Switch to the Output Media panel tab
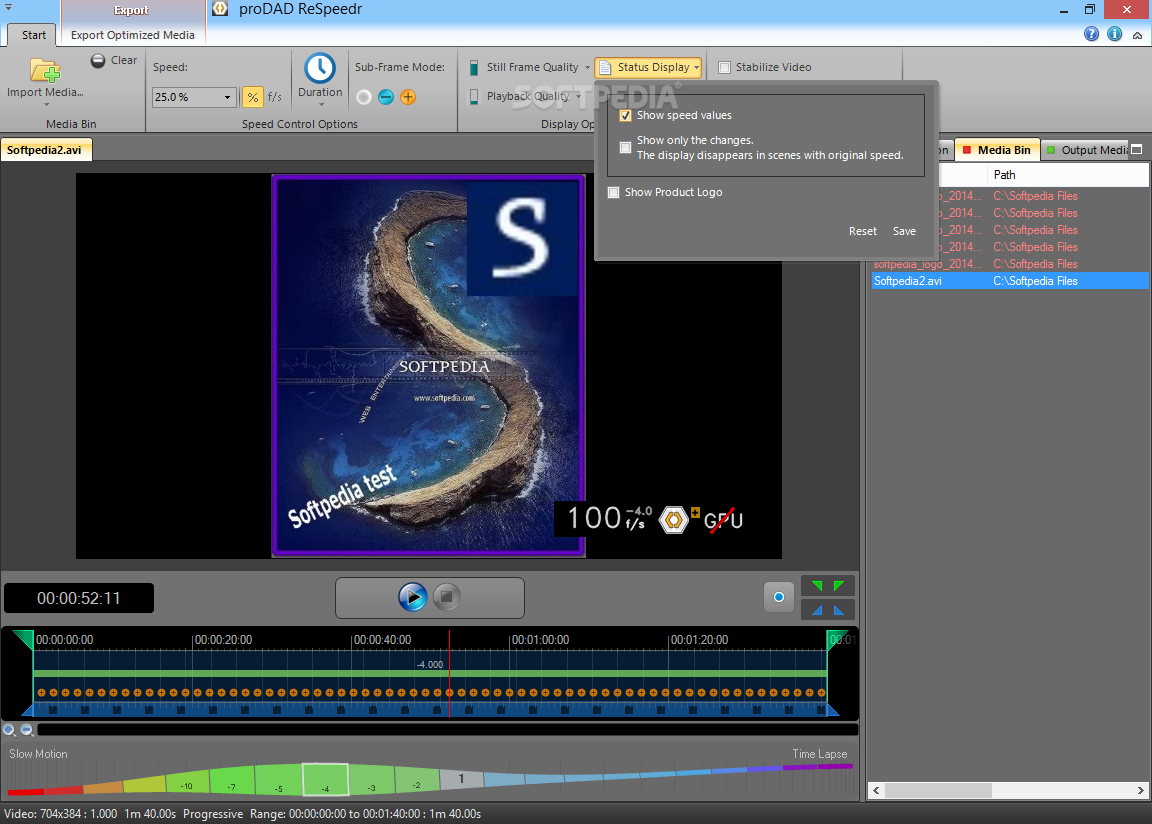The height and width of the screenshot is (824, 1152). pyautogui.click(x=1087, y=150)
